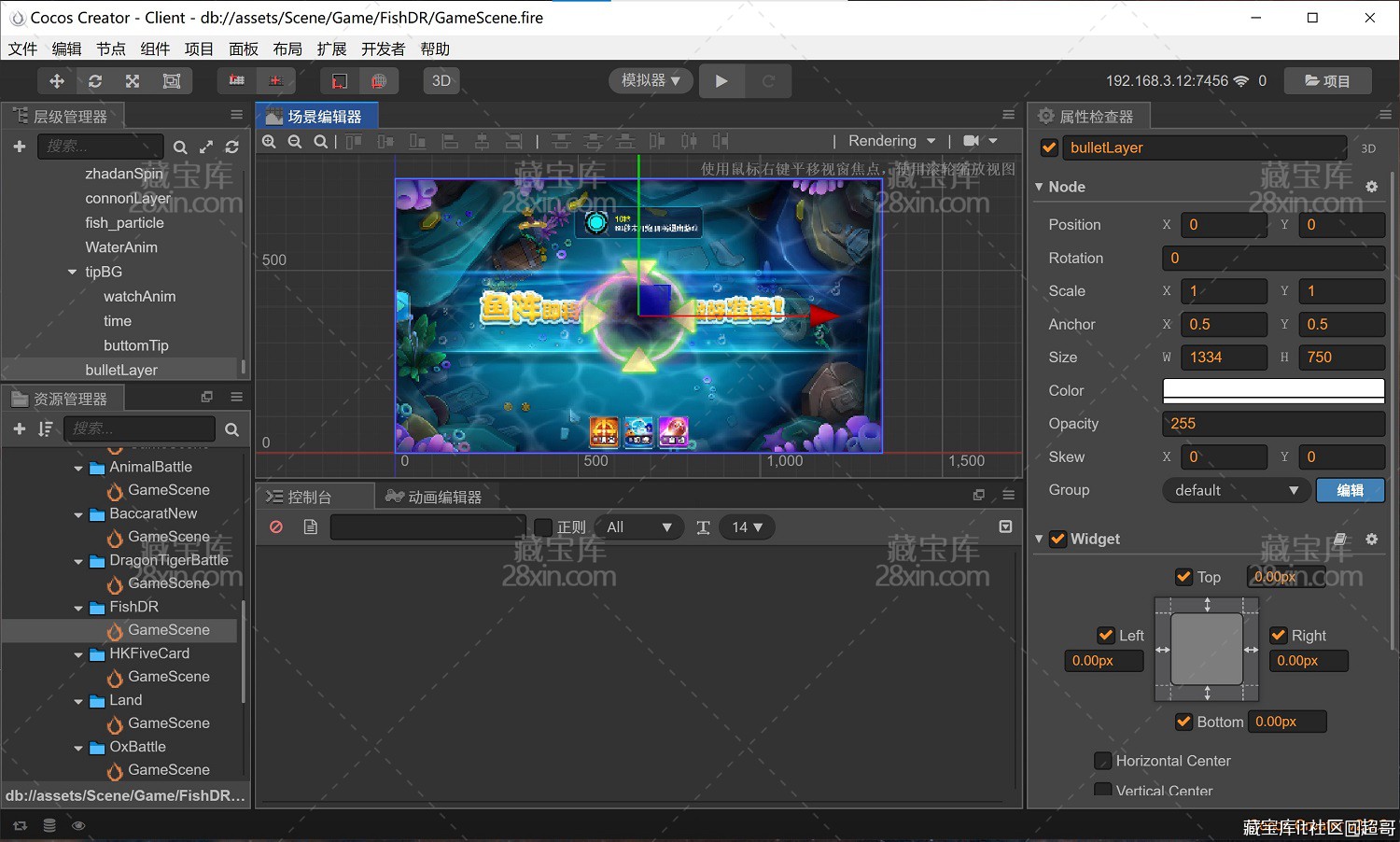Disable the Widget component checkbox
The height and width of the screenshot is (842, 1400).
1057,539
